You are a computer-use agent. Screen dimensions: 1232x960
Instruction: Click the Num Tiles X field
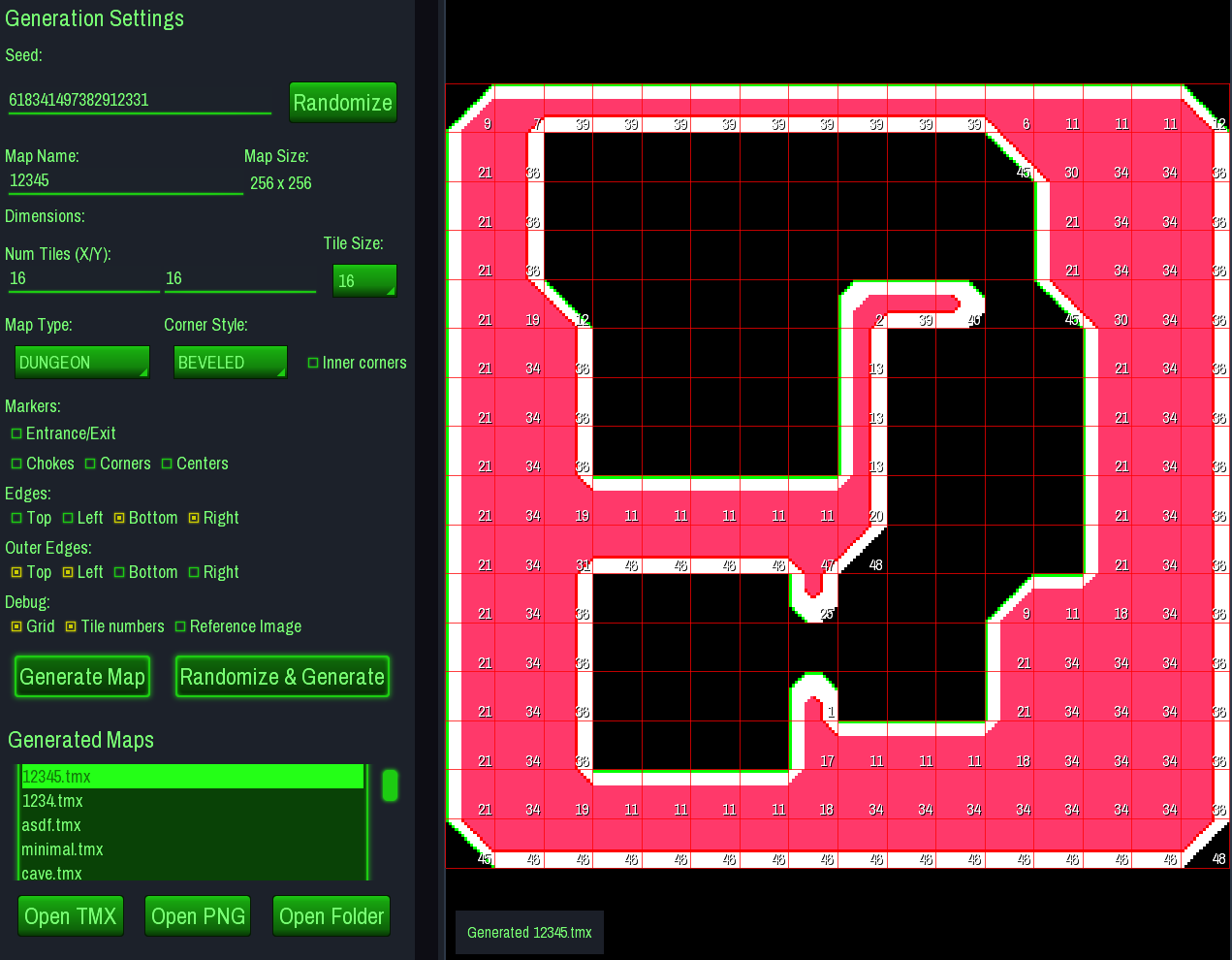83,279
